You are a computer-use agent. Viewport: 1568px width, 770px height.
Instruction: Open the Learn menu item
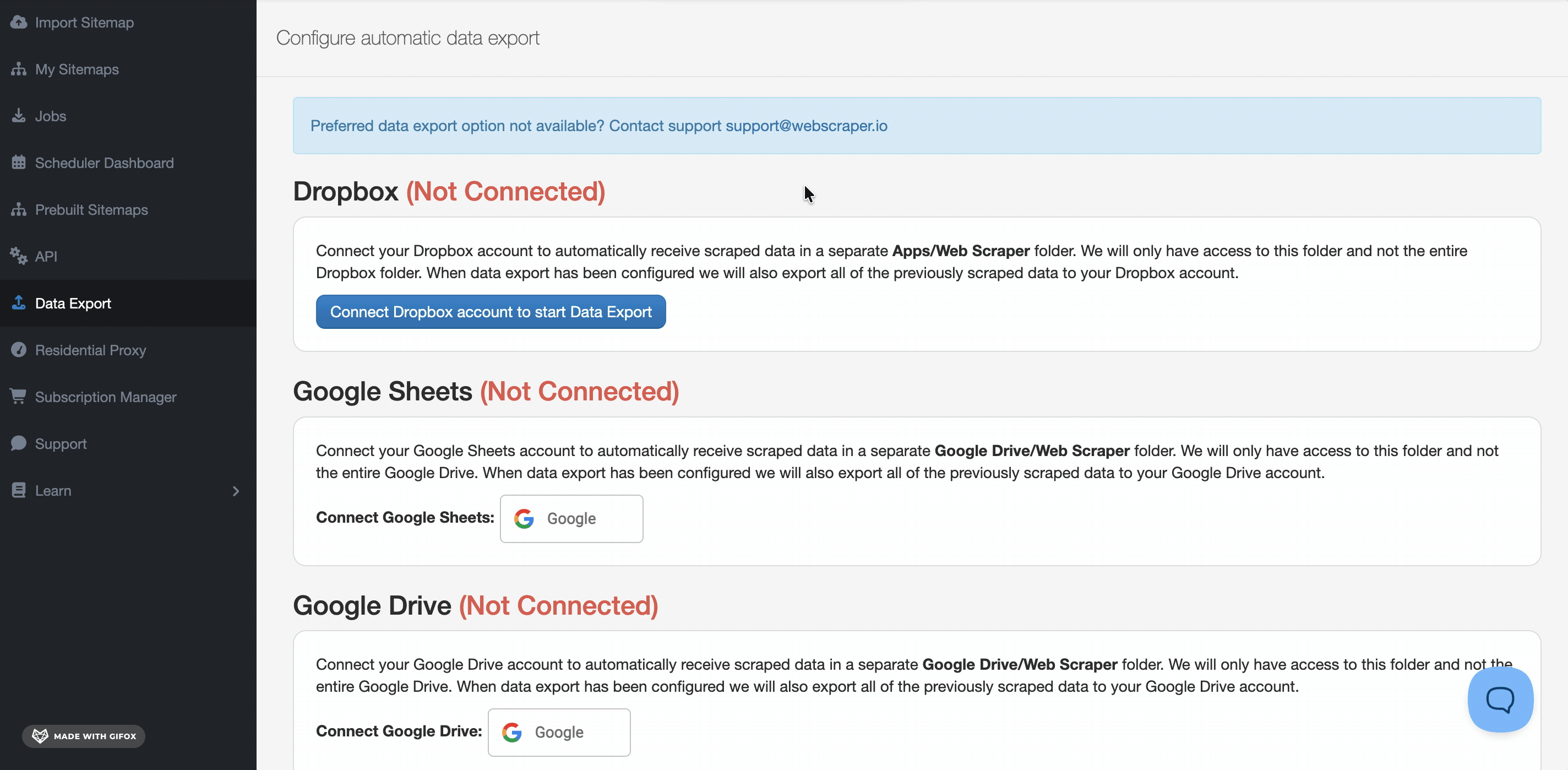pos(128,490)
